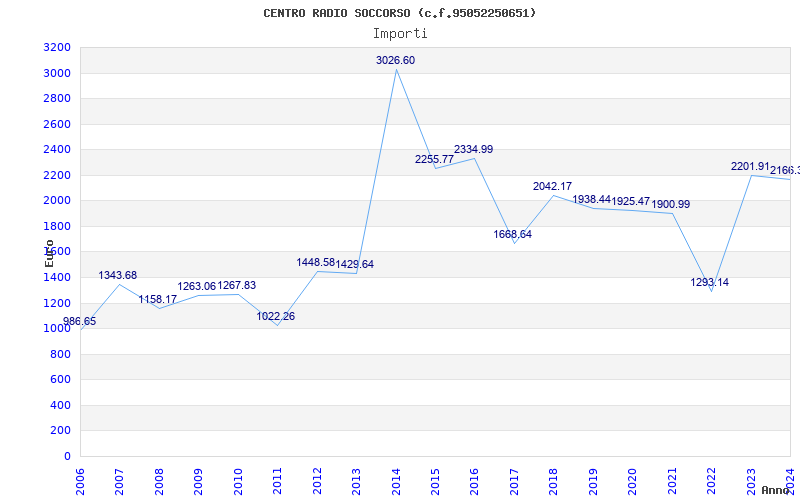Select the 2015 x-axis year label
Image resolution: width=800 pixels, height=500 pixels.
435,482
